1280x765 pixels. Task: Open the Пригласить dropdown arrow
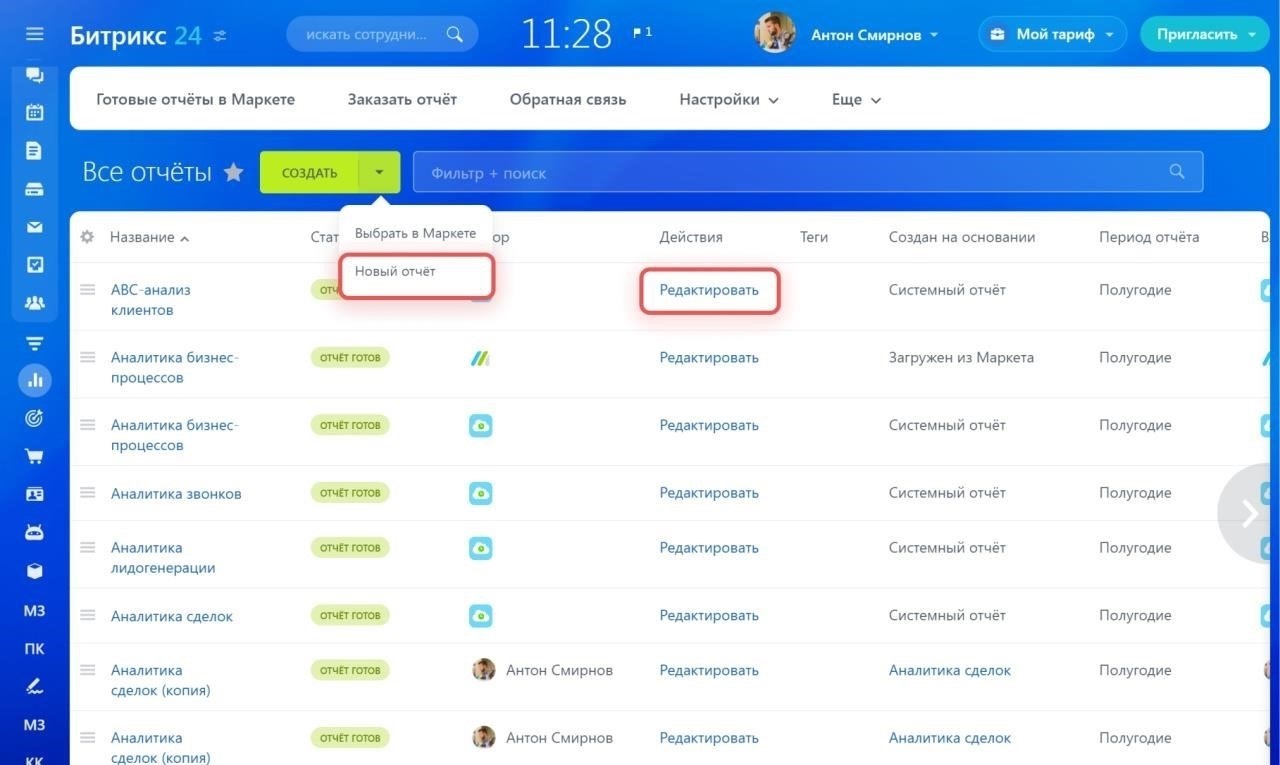point(1252,34)
